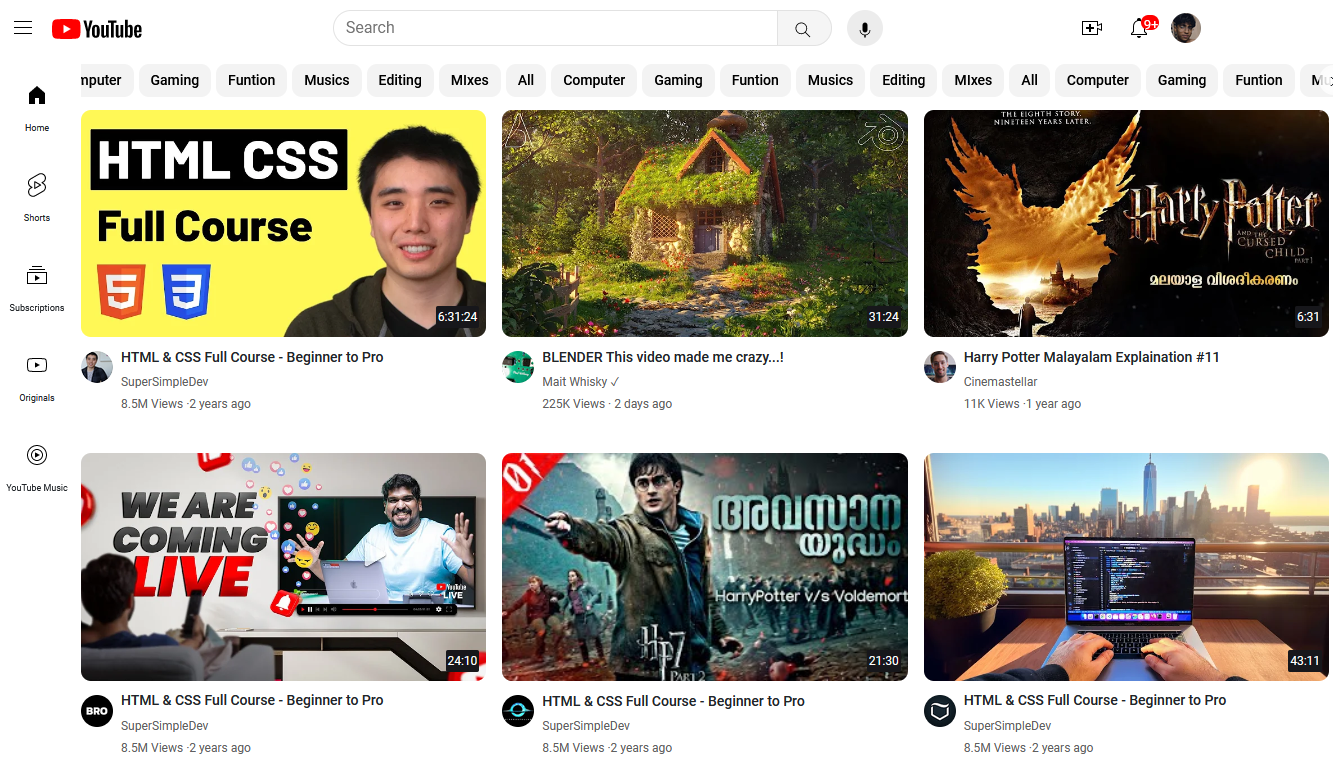Select the first Editing filter chip
1333x763 pixels.
400,80
